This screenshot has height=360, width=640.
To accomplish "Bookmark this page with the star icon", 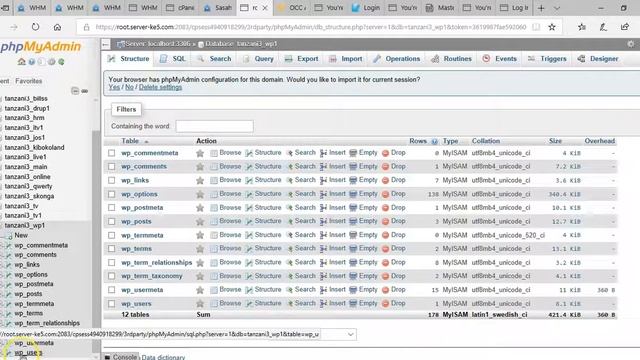I will click(552, 27).
